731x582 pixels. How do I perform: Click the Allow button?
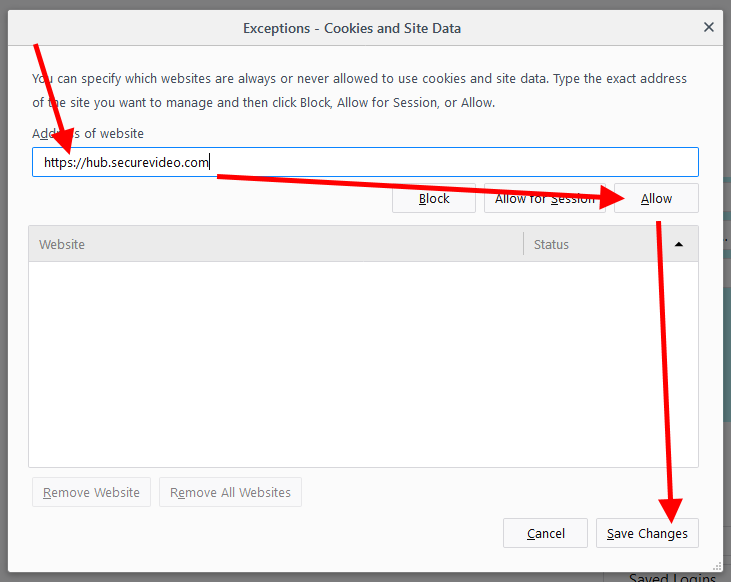pyautogui.click(x=656, y=198)
